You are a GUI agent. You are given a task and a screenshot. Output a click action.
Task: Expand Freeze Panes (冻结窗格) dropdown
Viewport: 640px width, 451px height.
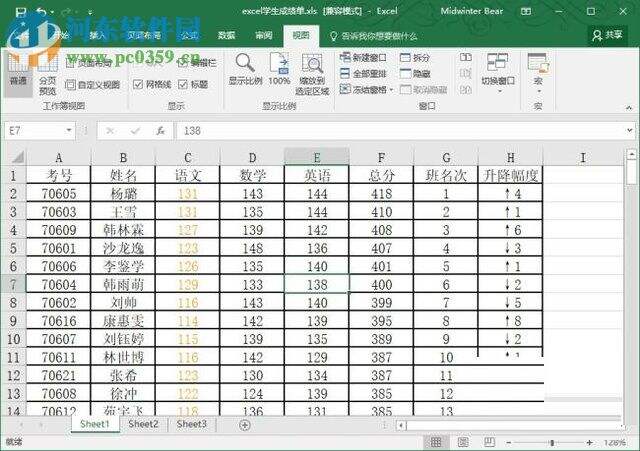point(391,89)
